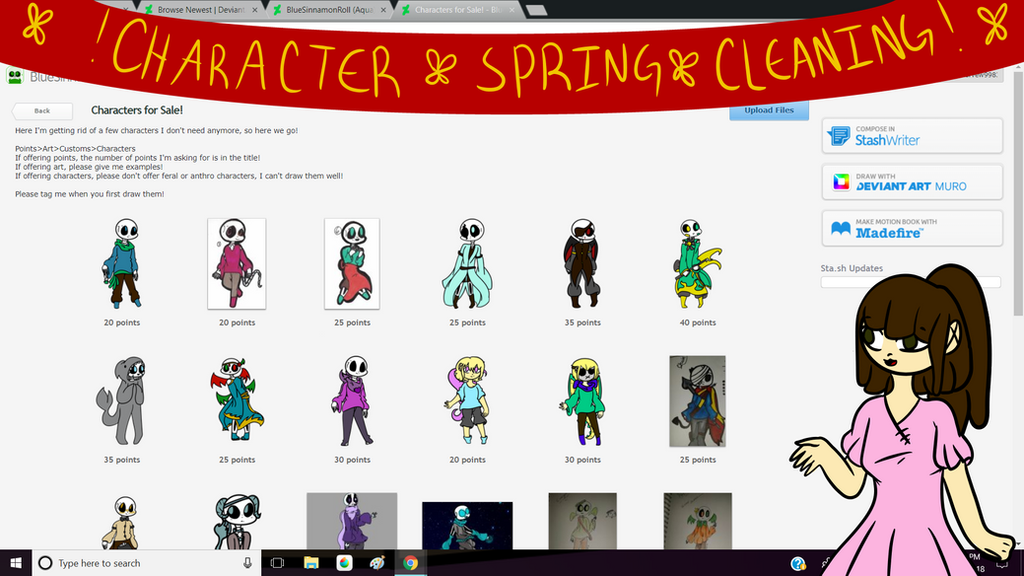Screen dimensions: 1024x576
Task: Close the BlueSinnamonRoll tab
Action: pyautogui.click(x=383, y=10)
